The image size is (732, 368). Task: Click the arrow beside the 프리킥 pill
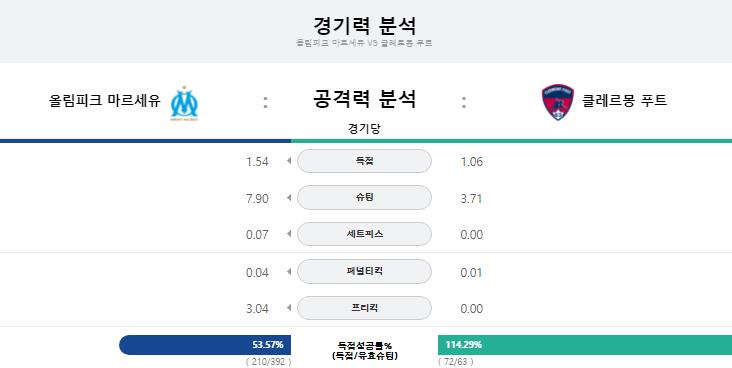[x=289, y=308]
